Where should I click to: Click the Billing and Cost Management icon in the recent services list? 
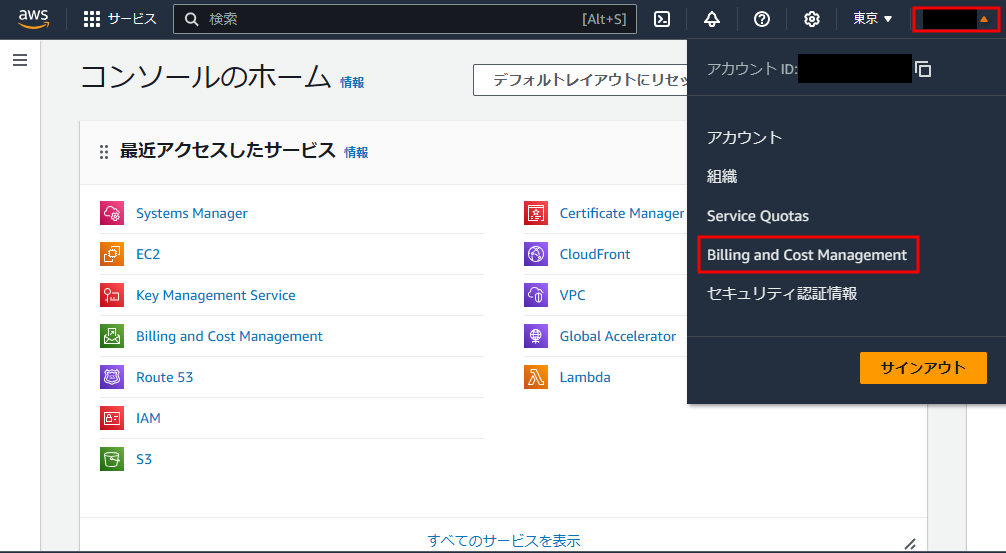(x=112, y=336)
